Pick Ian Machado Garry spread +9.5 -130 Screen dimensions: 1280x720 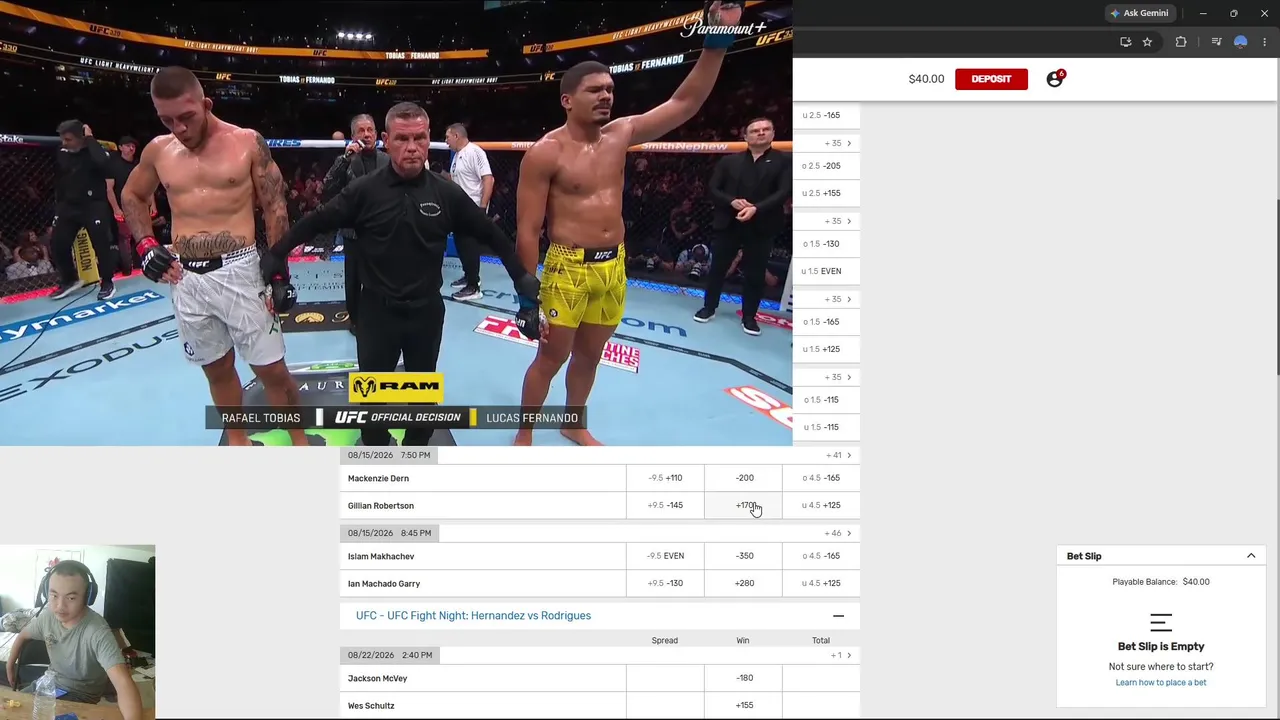(665, 583)
